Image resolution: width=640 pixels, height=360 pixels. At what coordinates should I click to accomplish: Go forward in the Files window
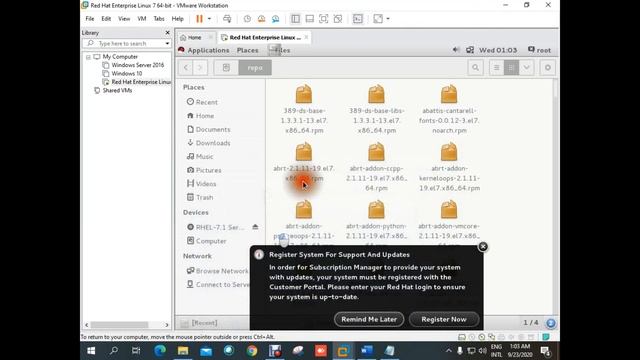[200, 68]
